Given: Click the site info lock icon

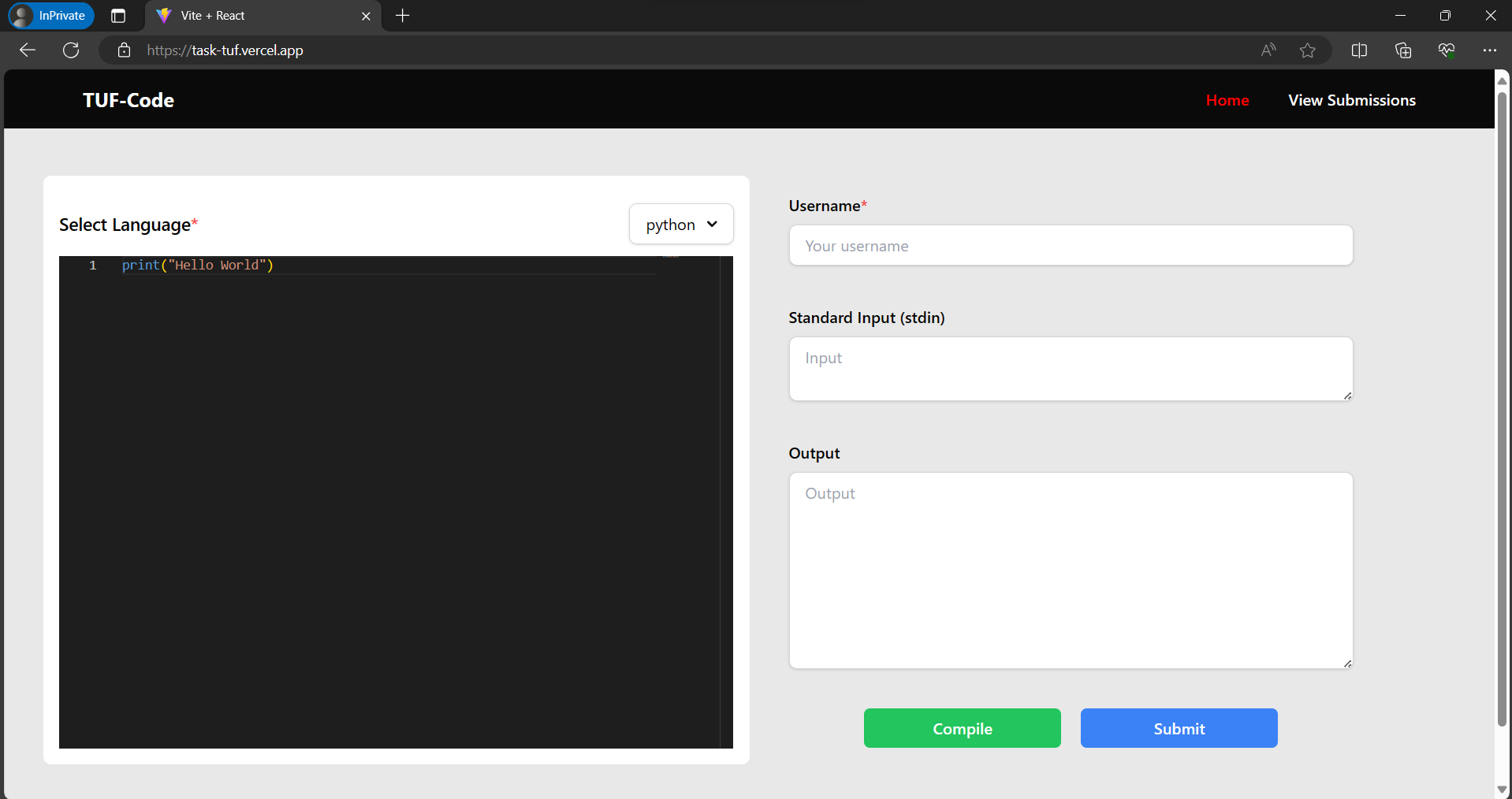Looking at the screenshot, I should pyautogui.click(x=124, y=50).
